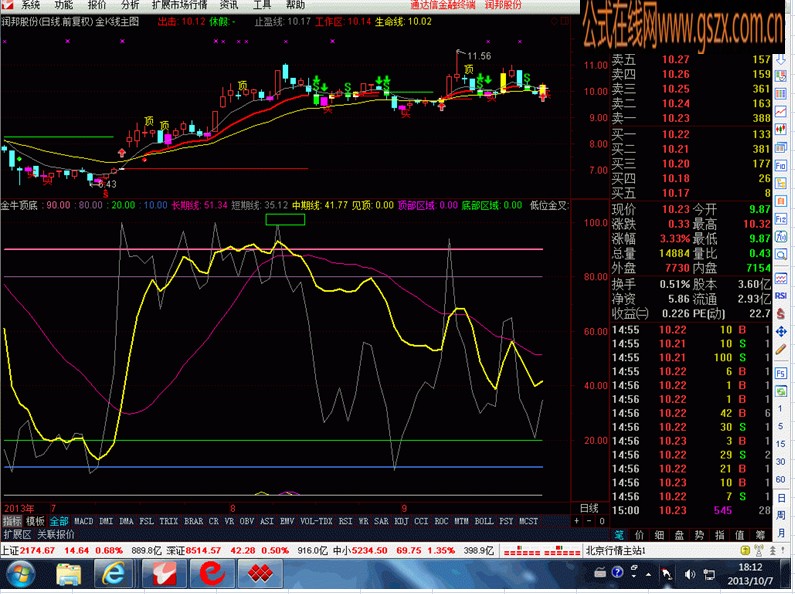
Task: Open the 关联报价 panel
Action: (56, 534)
